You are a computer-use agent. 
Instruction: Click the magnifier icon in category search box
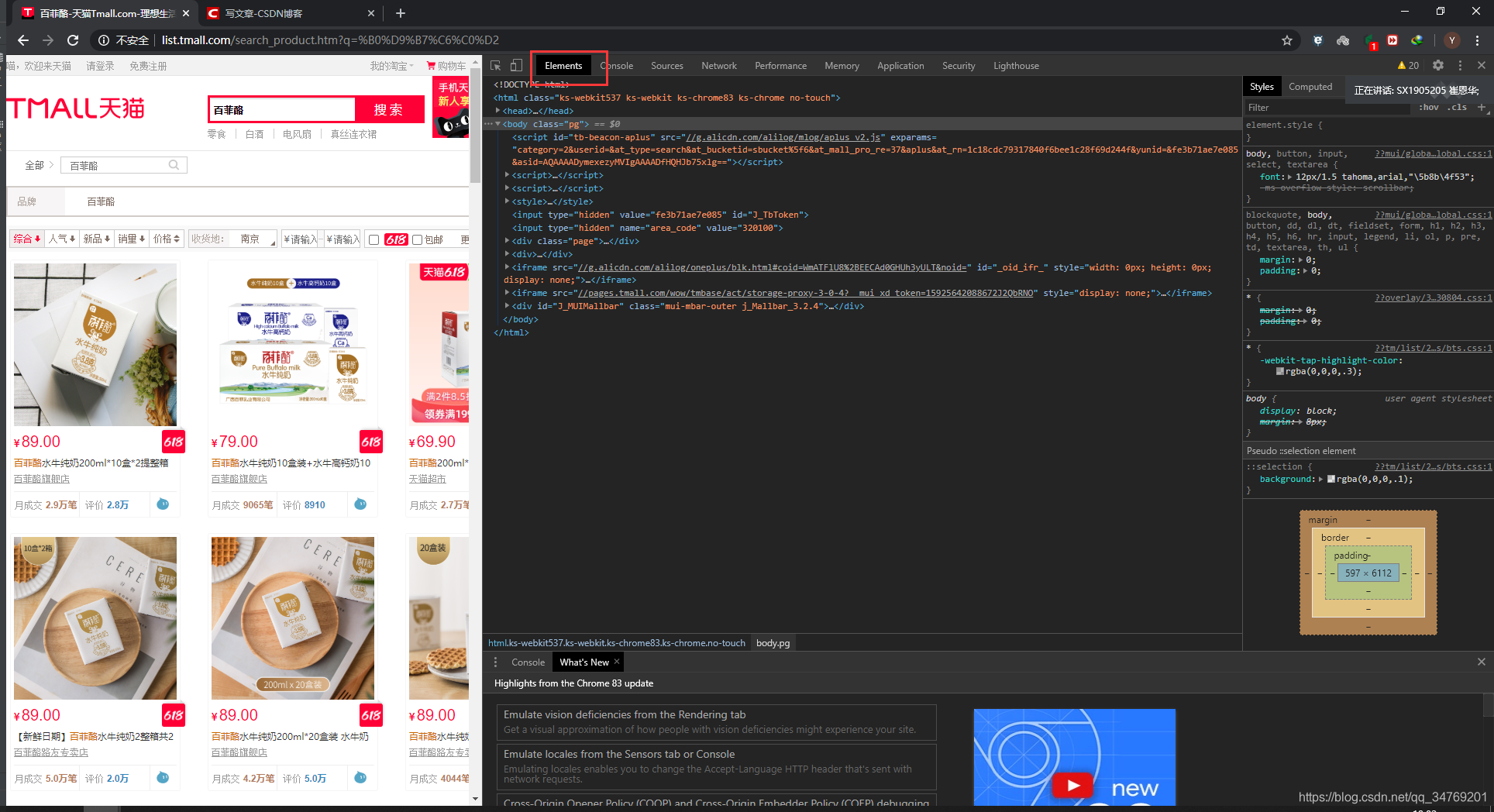pyautogui.click(x=175, y=164)
